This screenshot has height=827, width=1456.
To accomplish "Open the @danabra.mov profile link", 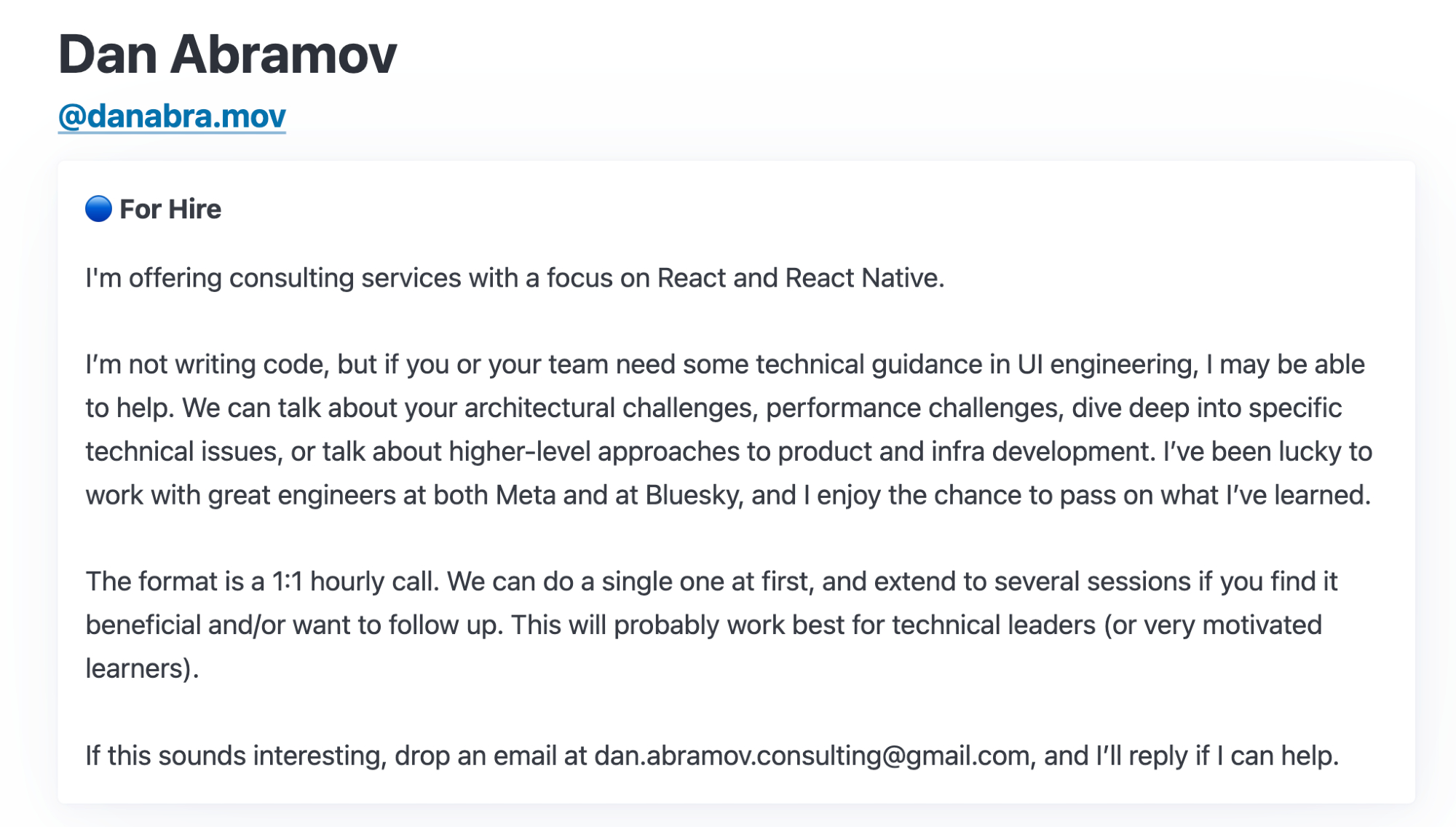I will [x=172, y=116].
